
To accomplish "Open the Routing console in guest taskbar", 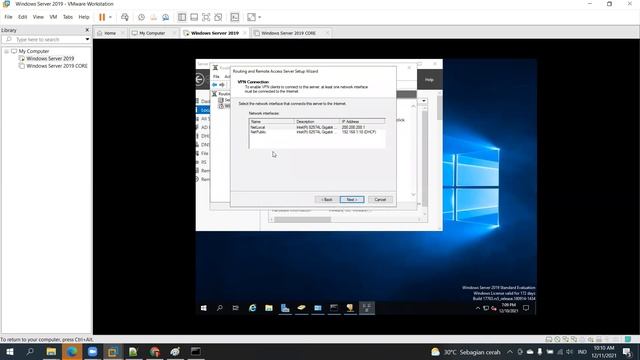I will 367,308.
